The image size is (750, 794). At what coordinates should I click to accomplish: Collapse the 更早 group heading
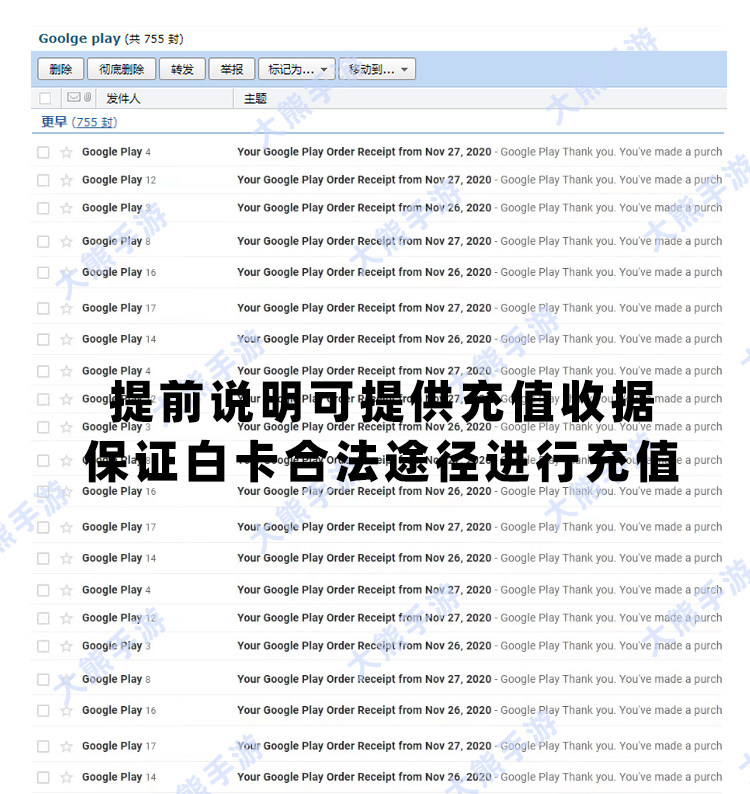click(54, 122)
